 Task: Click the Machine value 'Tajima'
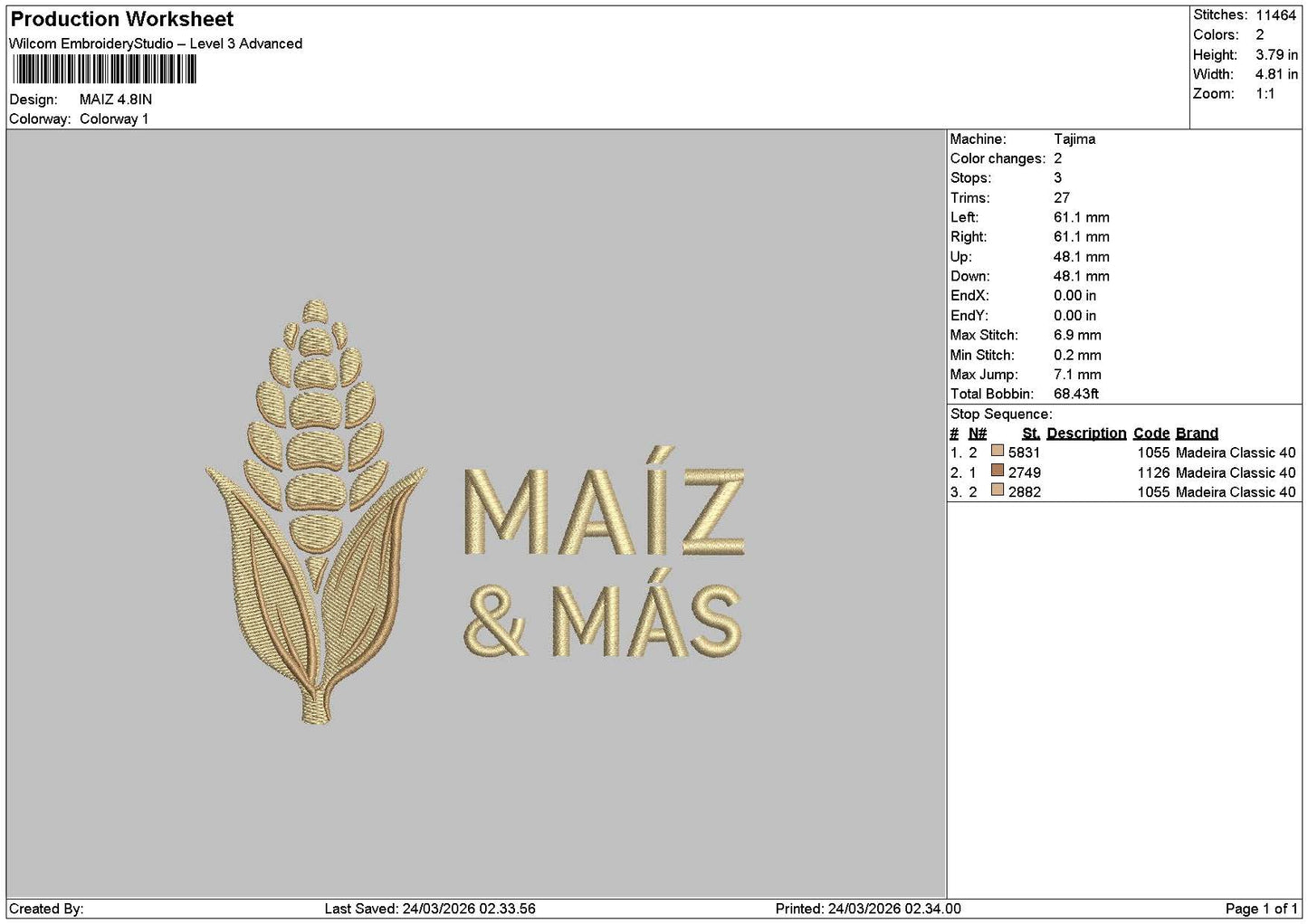1074,139
